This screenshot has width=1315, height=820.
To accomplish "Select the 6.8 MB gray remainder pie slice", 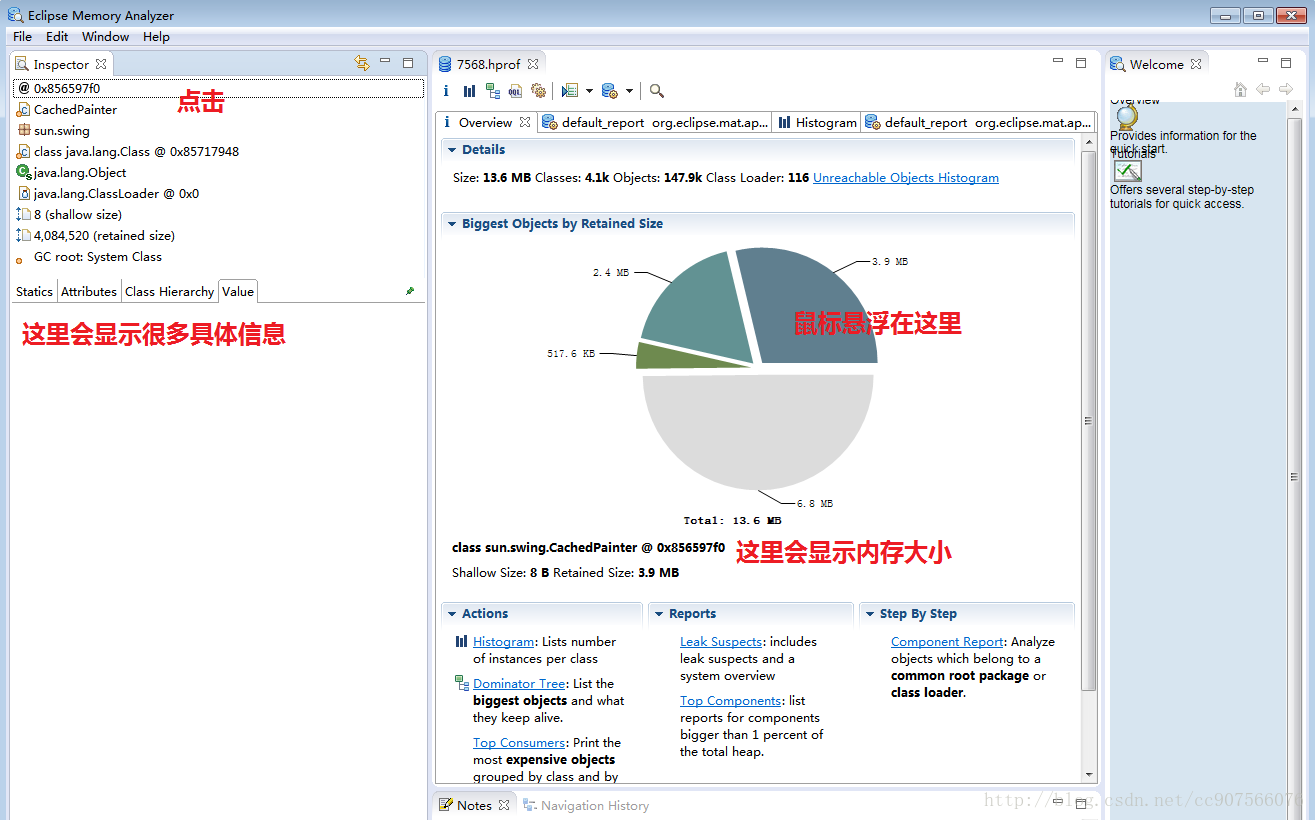I will point(760,430).
